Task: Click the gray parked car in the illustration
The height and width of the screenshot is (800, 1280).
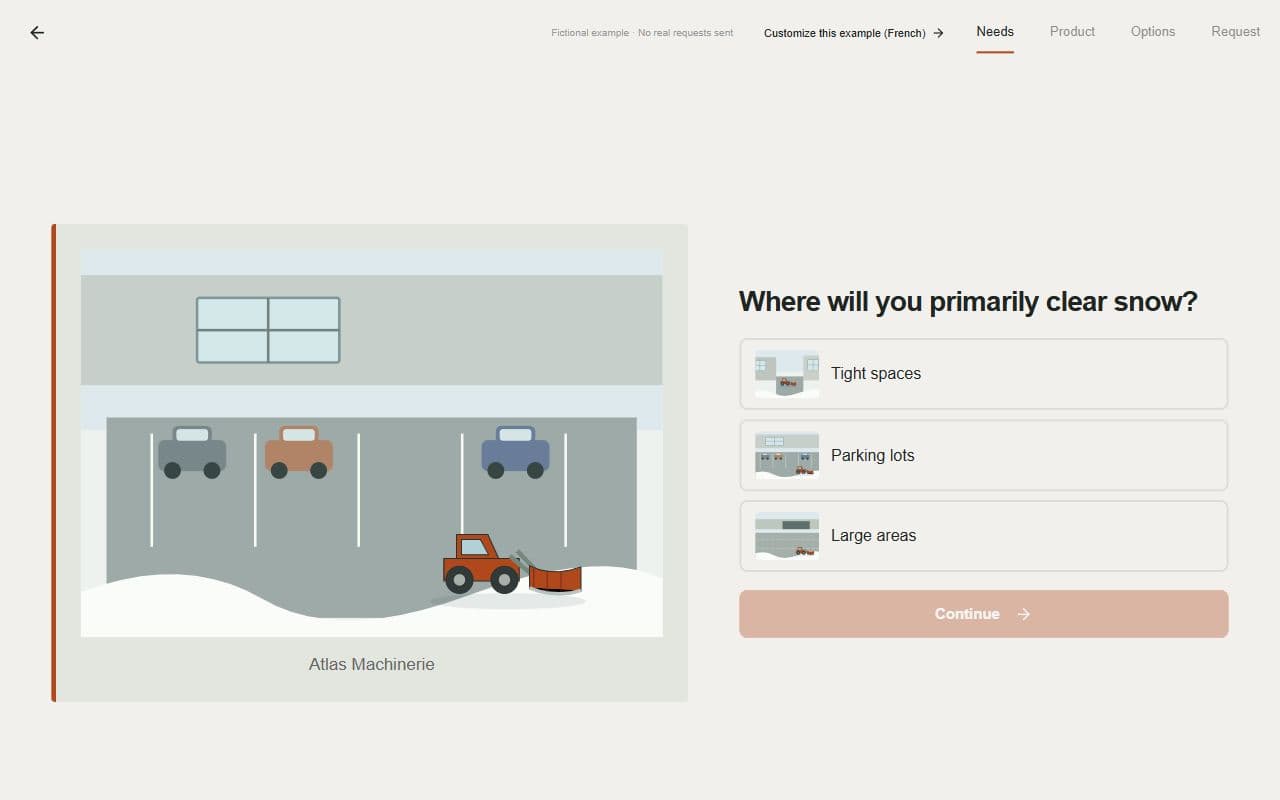Action: tap(192, 453)
